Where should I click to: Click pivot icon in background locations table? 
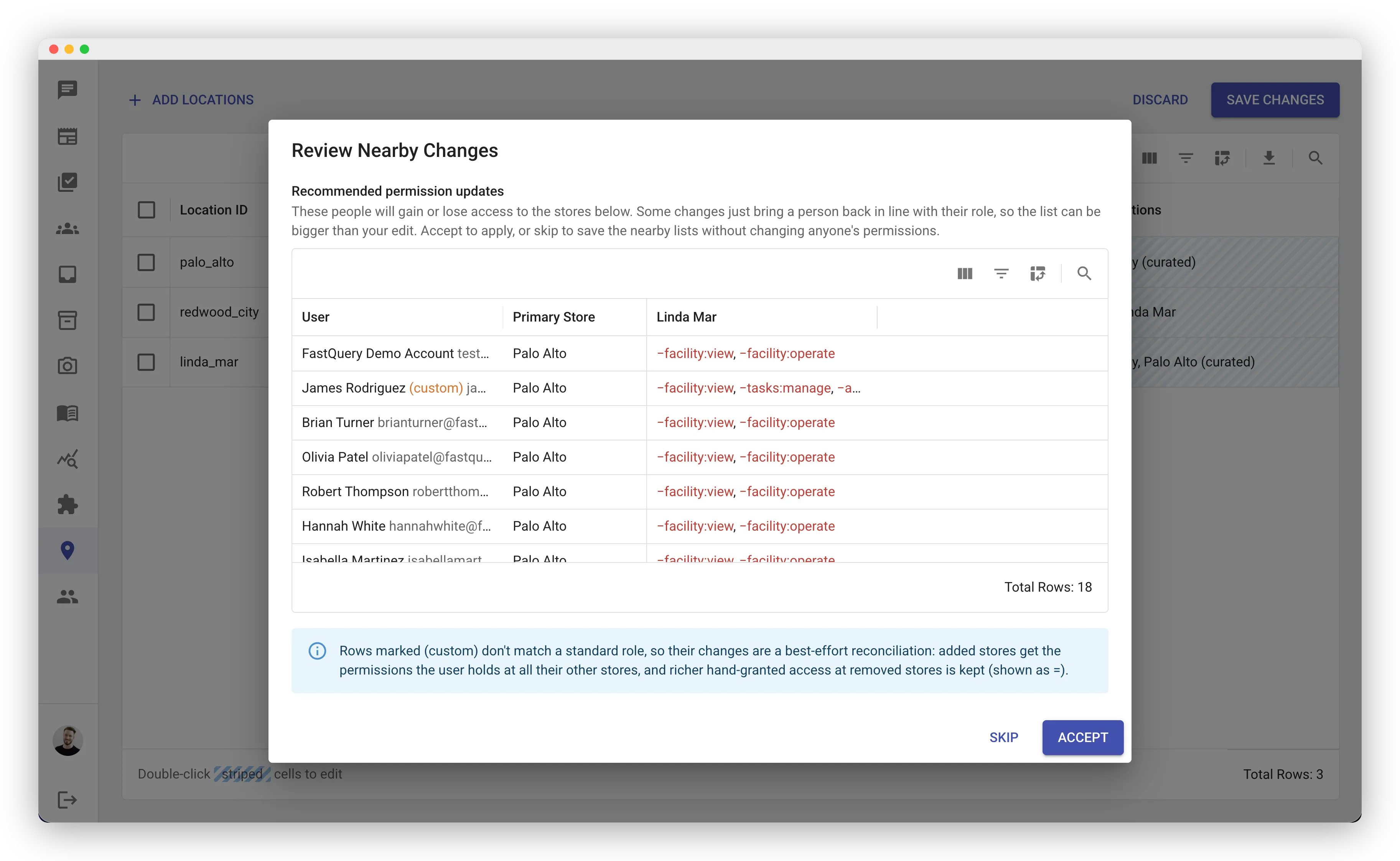pos(1222,158)
